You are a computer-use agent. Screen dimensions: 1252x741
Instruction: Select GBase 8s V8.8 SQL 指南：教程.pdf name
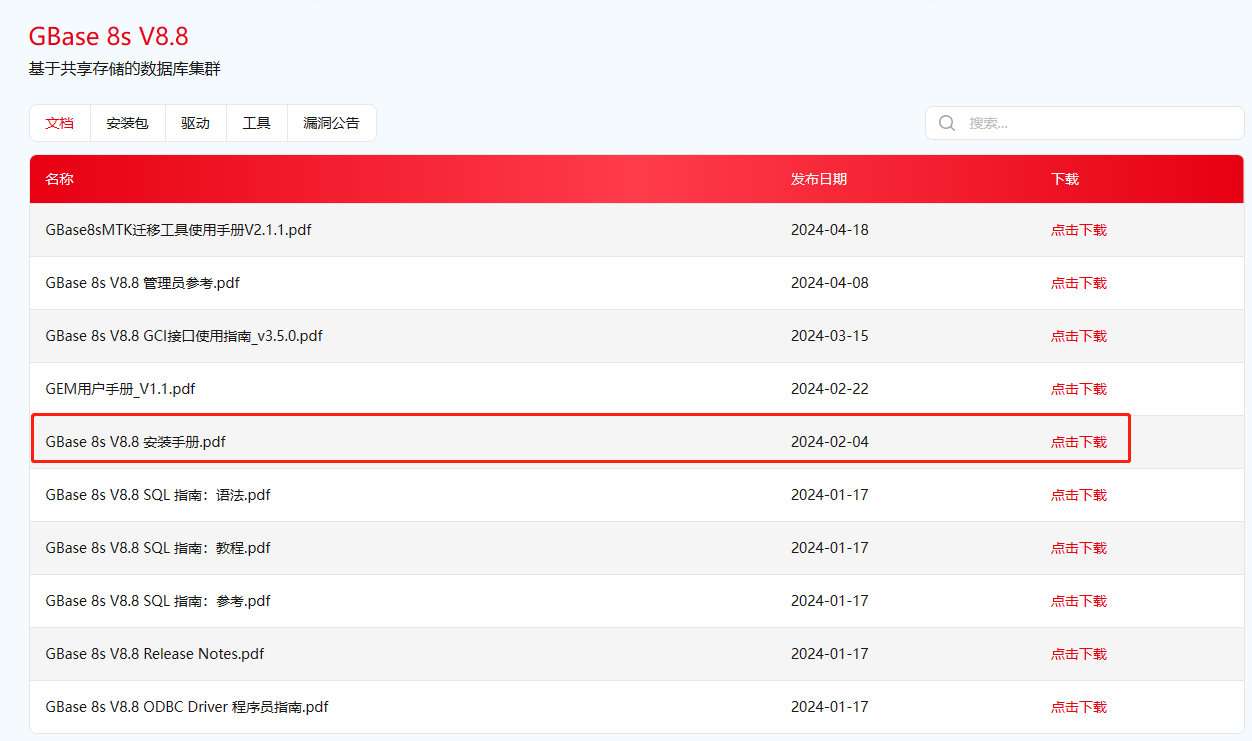pyautogui.click(x=158, y=548)
